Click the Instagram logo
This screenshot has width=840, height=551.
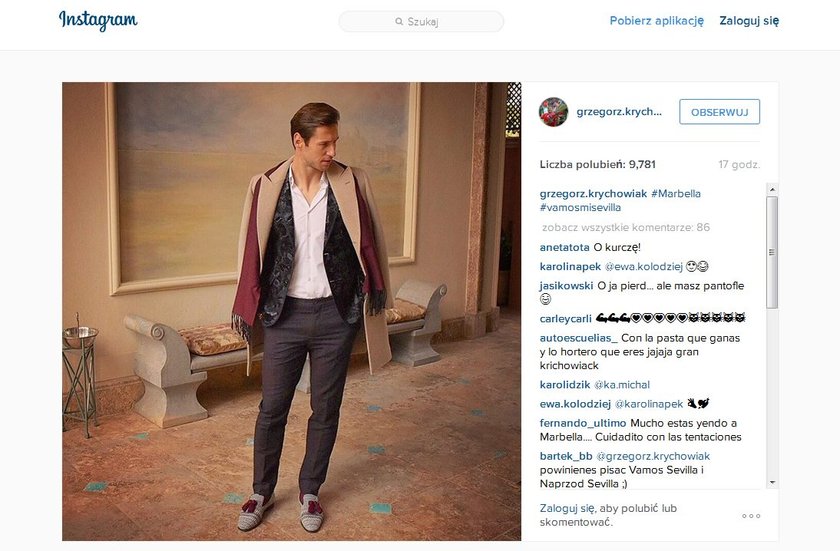pyautogui.click(x=98, y=20)
